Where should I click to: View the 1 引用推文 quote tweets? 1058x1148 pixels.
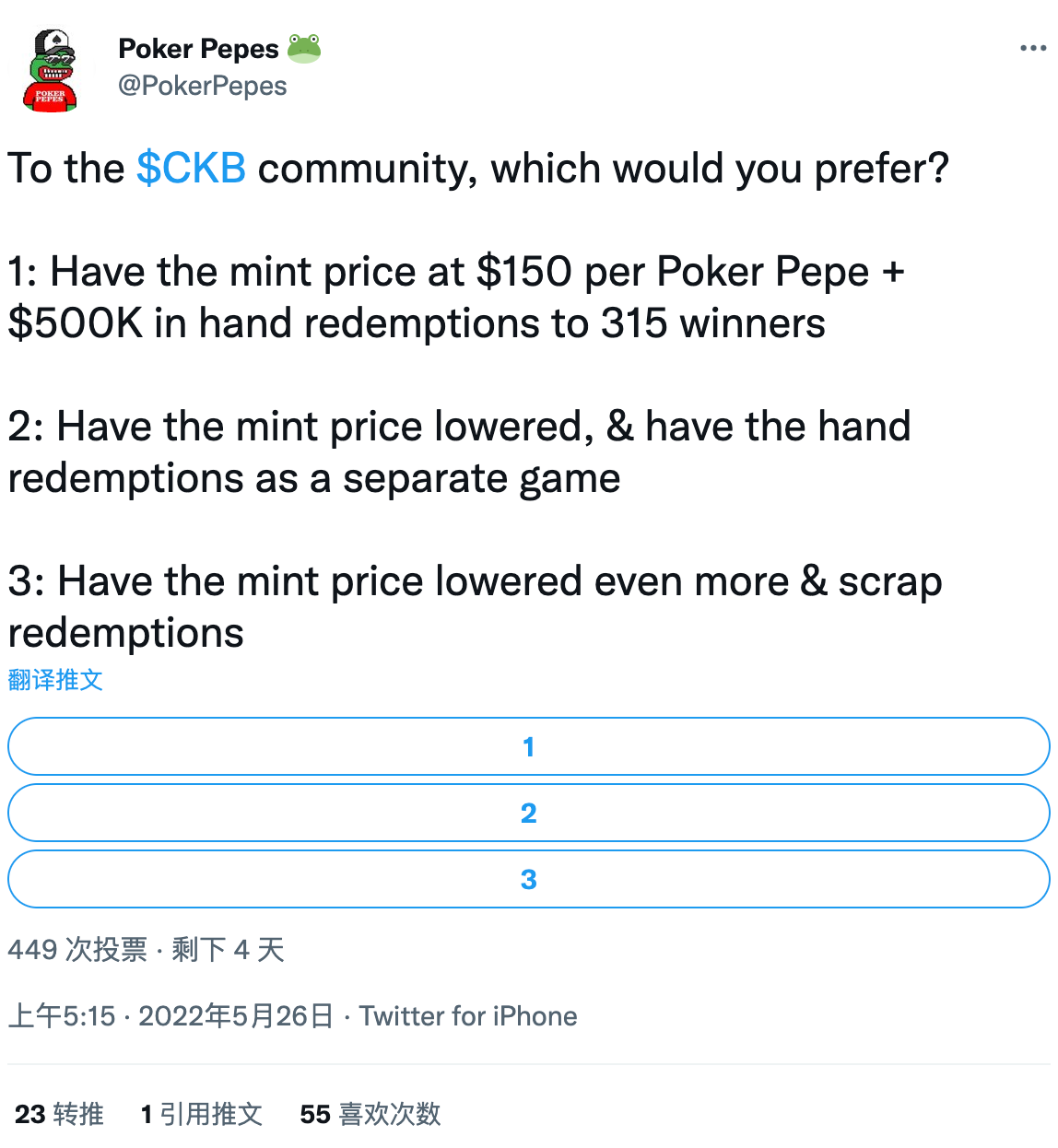pos(202,1114)
